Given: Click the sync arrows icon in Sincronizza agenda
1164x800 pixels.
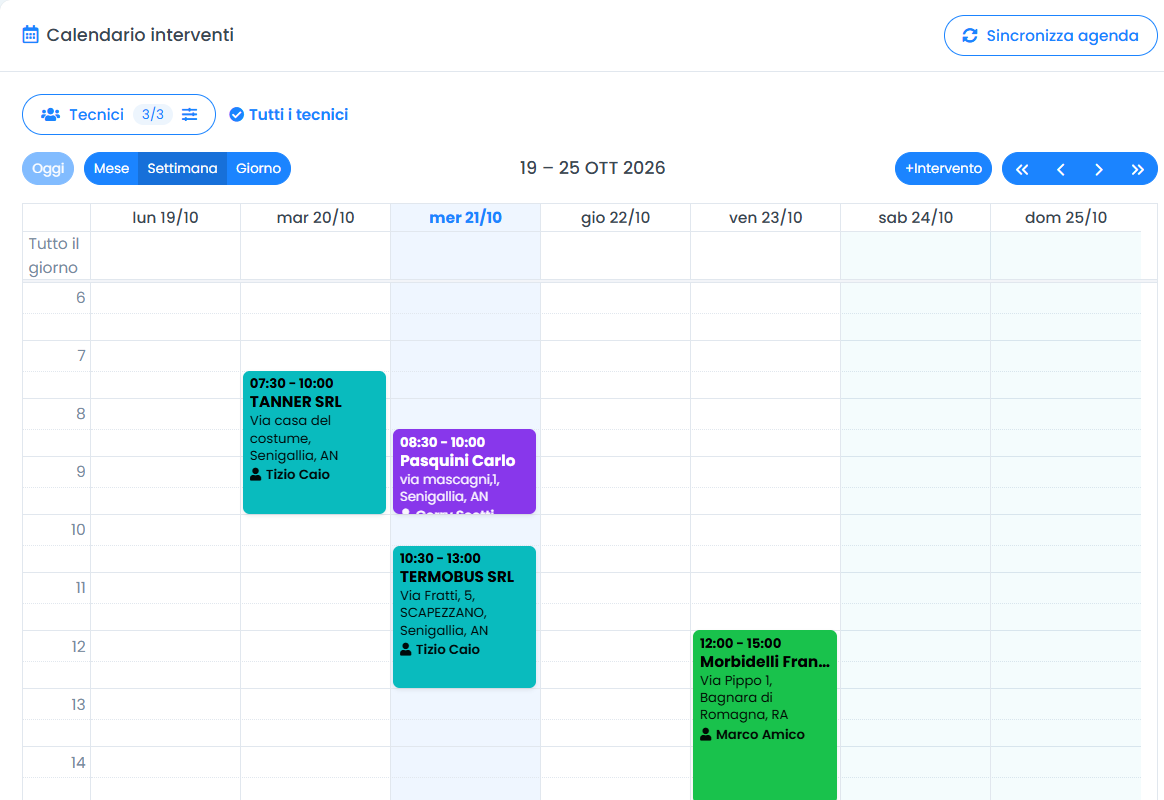Looking at the screenshot, I should [x=970, y=36].
